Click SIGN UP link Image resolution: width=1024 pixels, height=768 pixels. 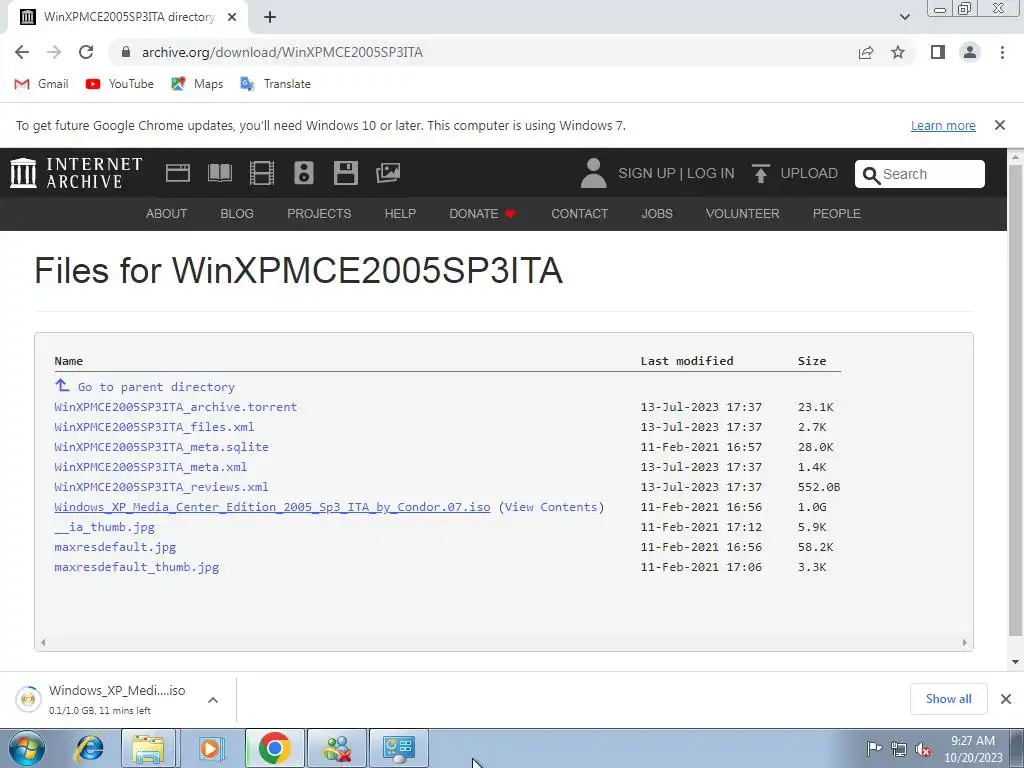(647, 173)
